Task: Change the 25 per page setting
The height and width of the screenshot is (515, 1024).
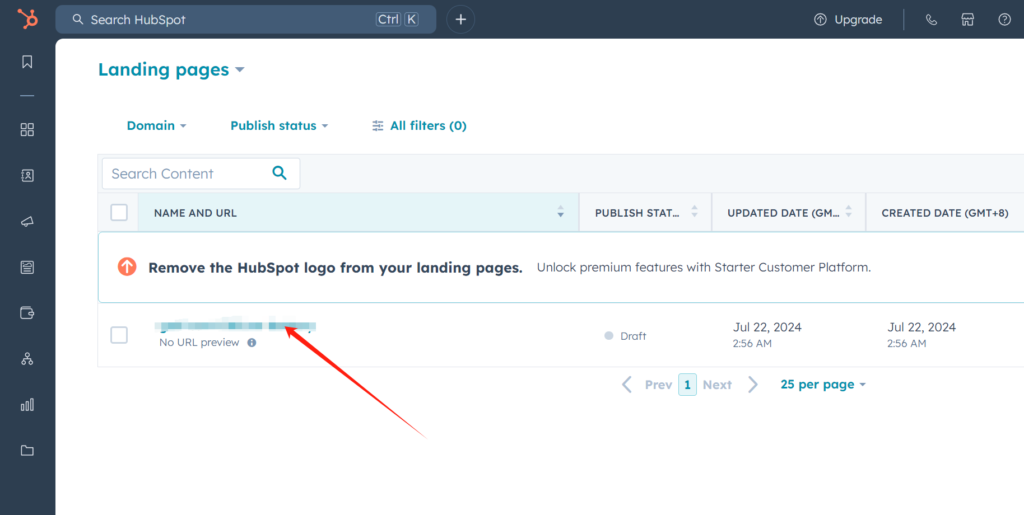Action: pos(822,385)
